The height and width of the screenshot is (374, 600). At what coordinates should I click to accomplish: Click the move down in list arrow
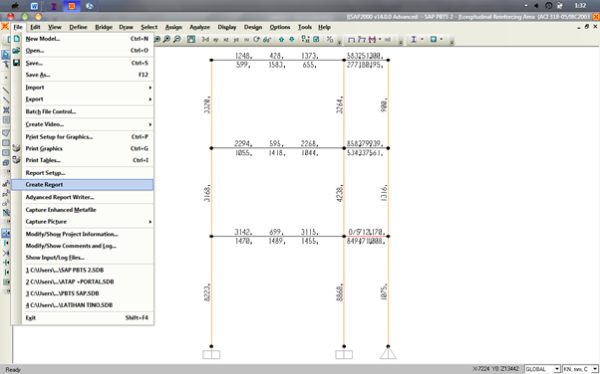click(x=292, y=39)
